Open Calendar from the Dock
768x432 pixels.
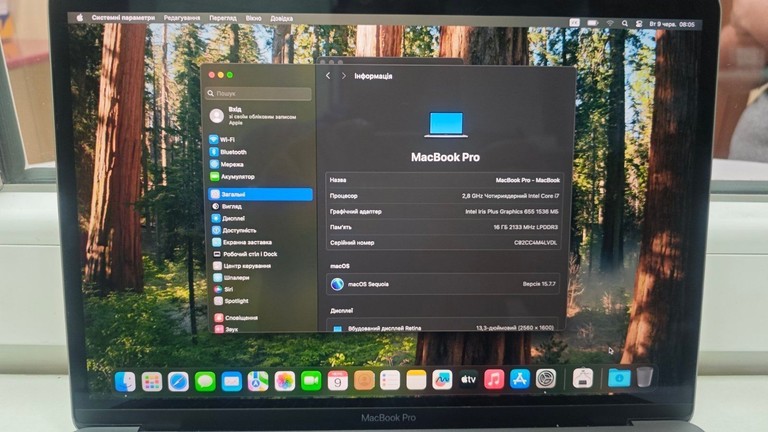point(337,381)
